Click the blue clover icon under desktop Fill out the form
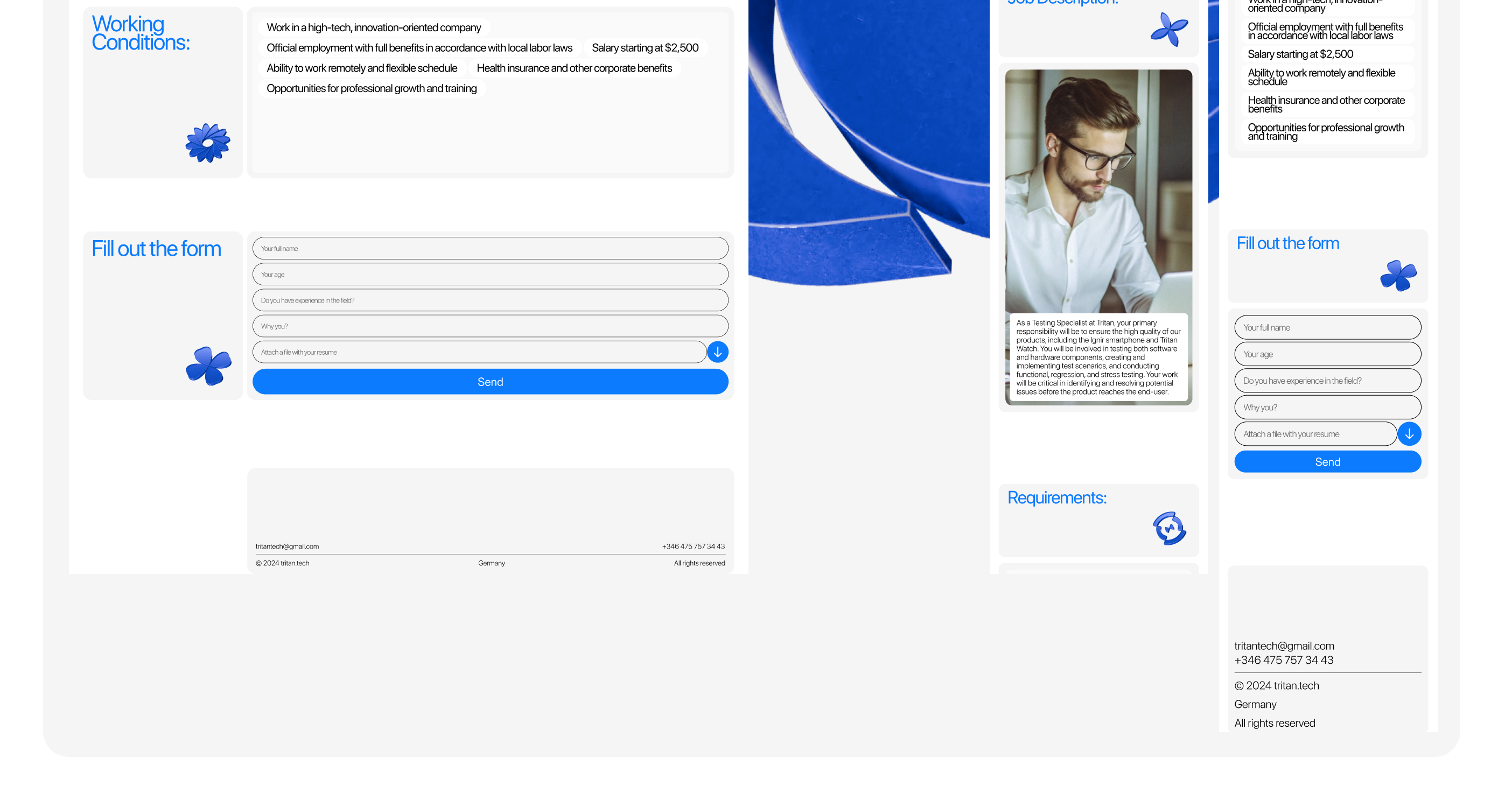1512x800 pixels. (208, 366)
